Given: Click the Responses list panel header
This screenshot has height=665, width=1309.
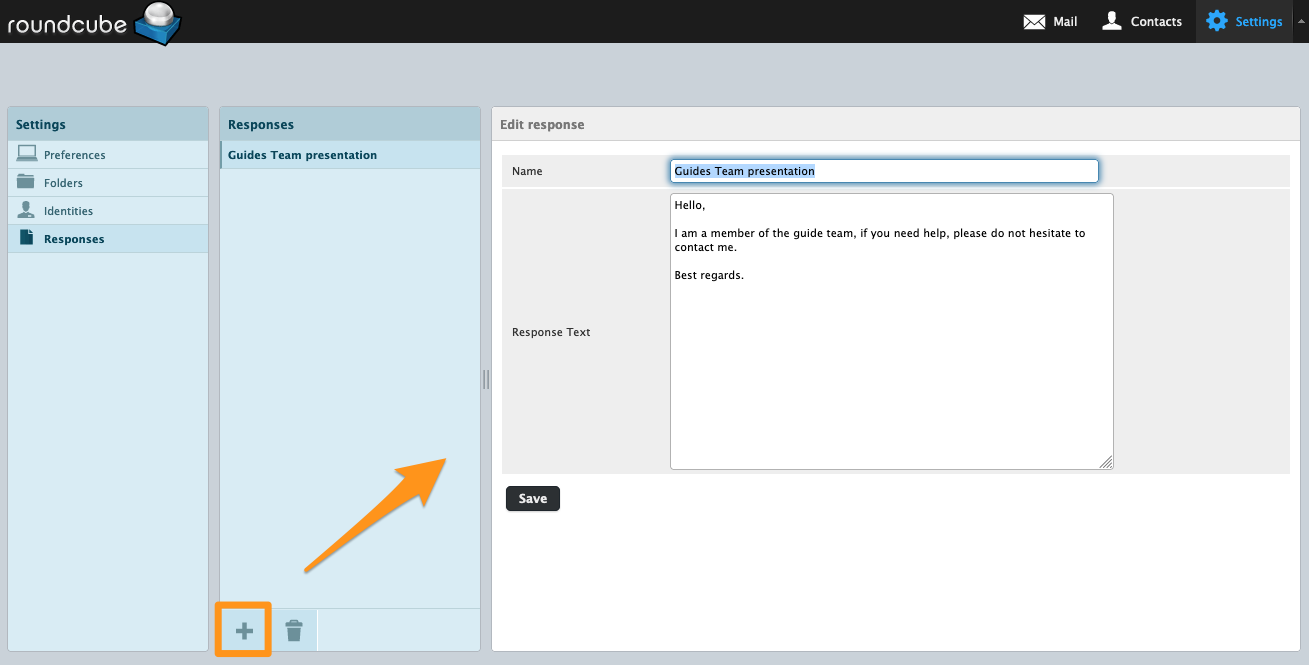Looking at the screenshot, I should click(x=261, y=125).
